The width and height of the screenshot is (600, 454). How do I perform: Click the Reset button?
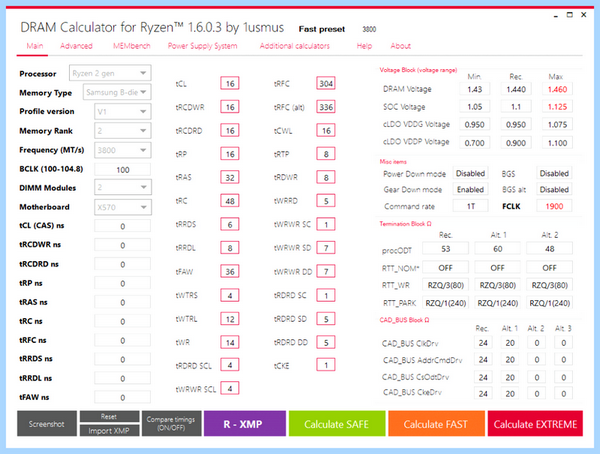109,416
